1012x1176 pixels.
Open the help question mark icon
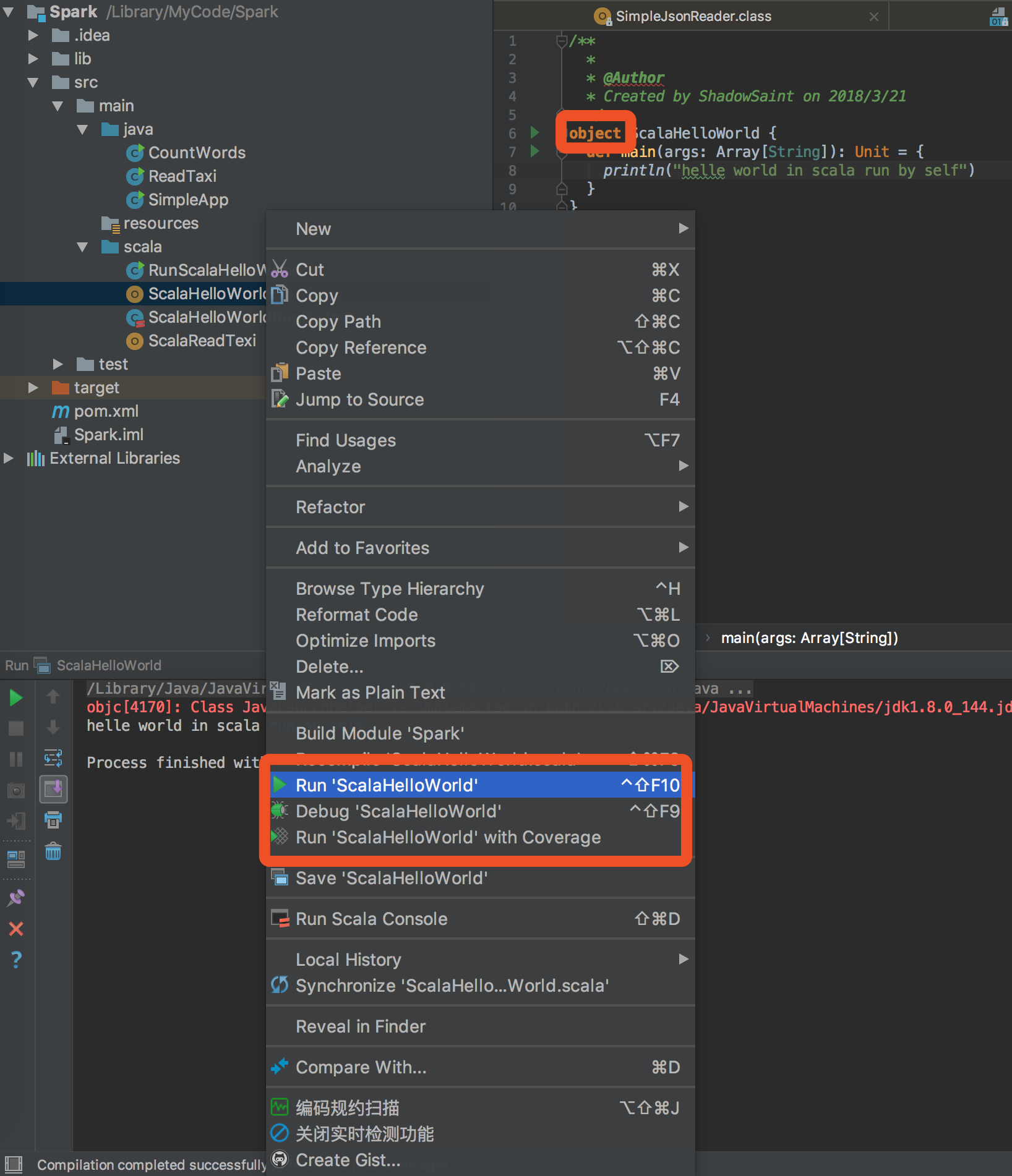(16, 960)
